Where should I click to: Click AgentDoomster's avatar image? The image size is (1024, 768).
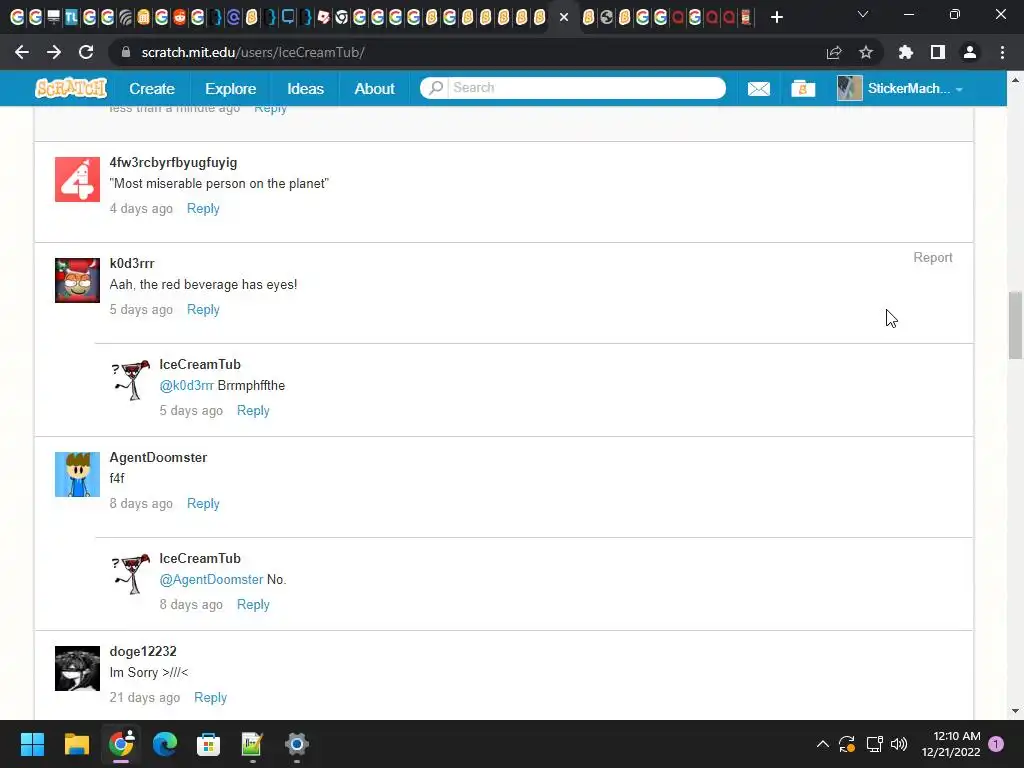coord(77,474)
